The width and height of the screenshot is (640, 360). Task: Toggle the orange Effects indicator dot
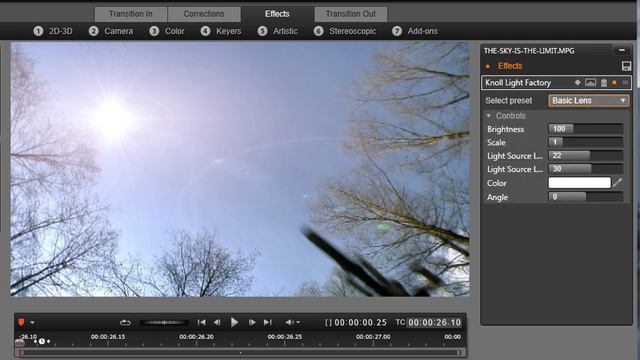point(488,66)
